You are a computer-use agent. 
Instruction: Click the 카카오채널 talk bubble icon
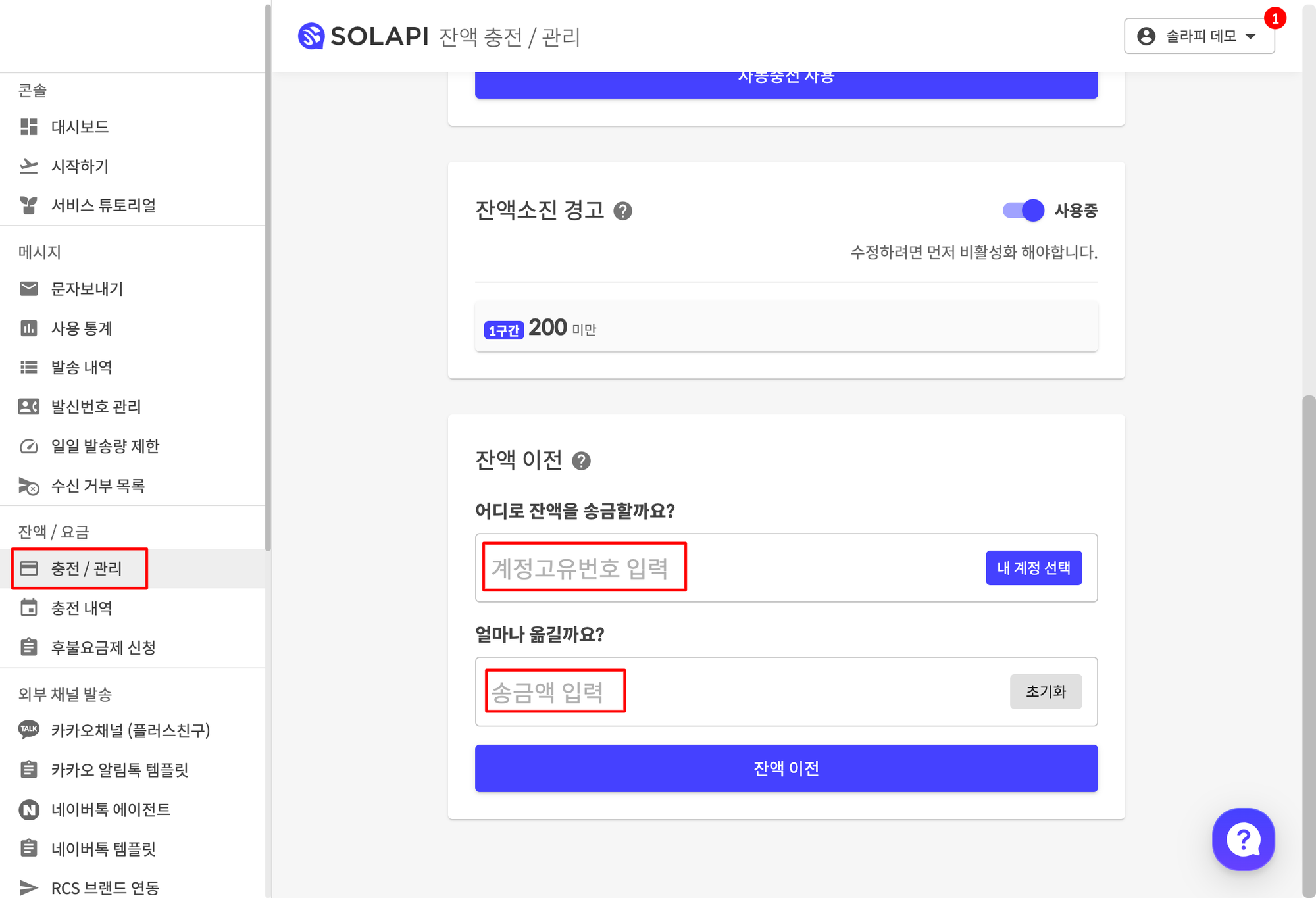coord(29,730)
